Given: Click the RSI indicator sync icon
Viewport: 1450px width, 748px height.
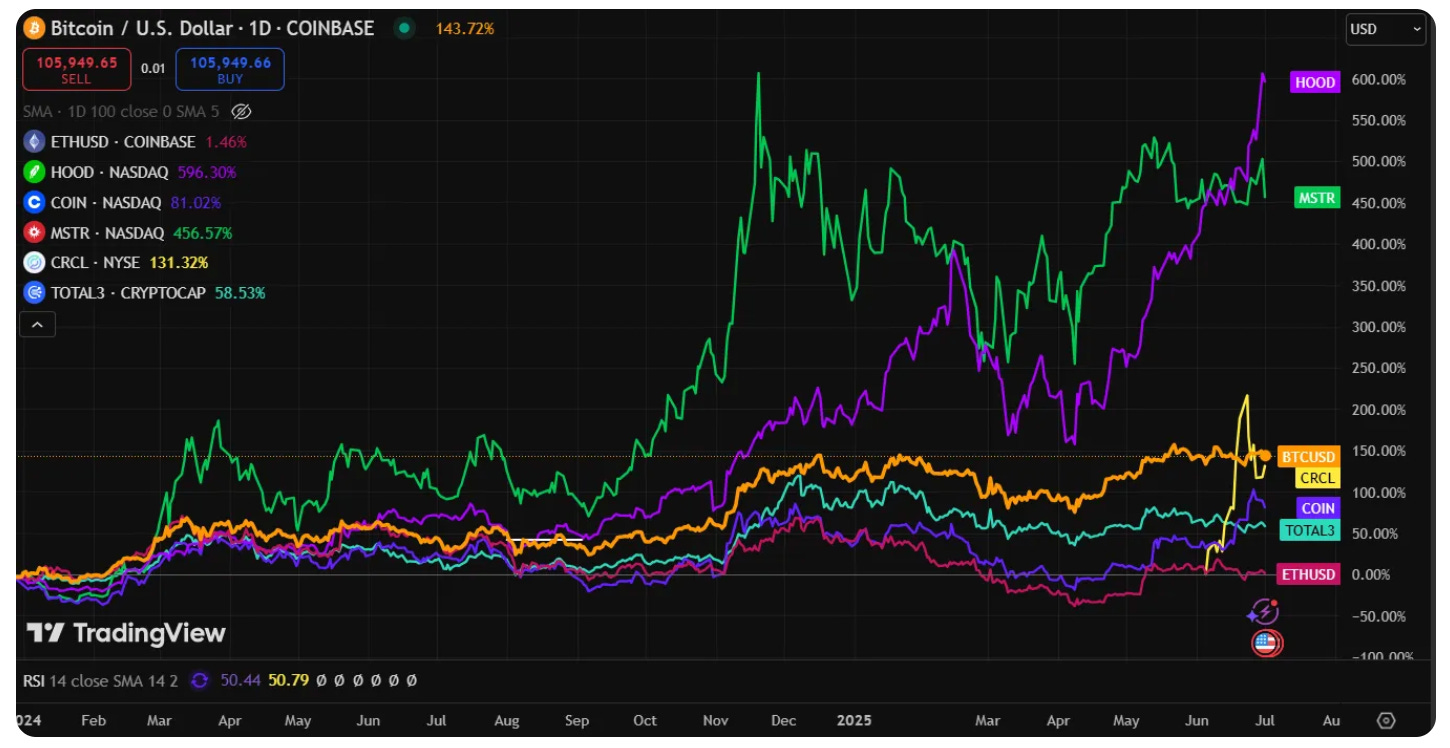Looking at the screenshot, I should pos(199,680).
